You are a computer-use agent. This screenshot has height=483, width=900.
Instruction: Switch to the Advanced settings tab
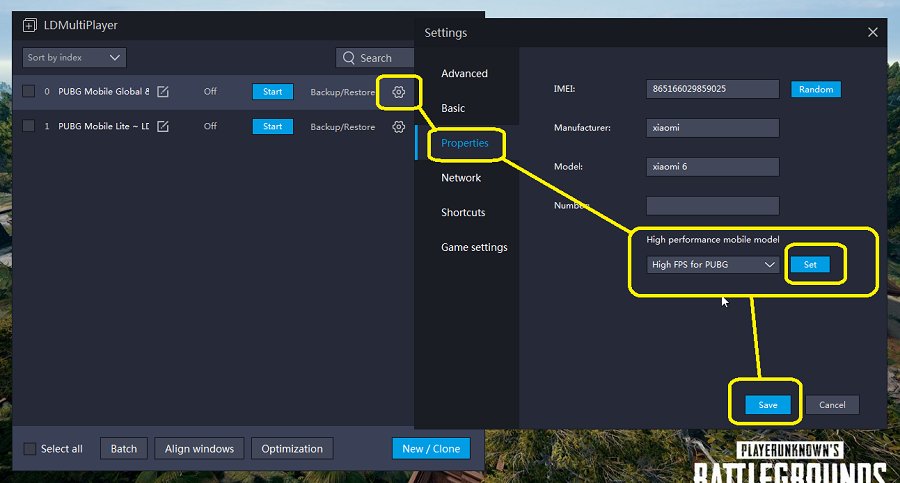click(x=464, y=74)
